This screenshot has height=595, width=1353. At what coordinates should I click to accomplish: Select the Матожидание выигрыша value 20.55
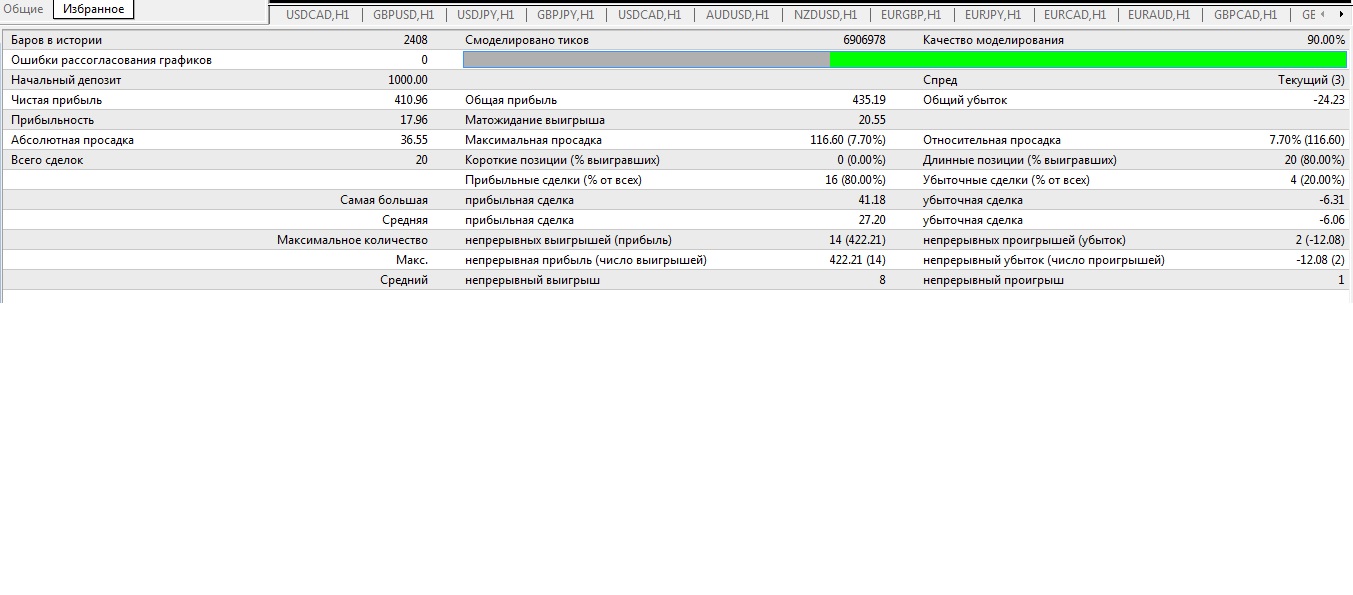[x=872, y=120]
